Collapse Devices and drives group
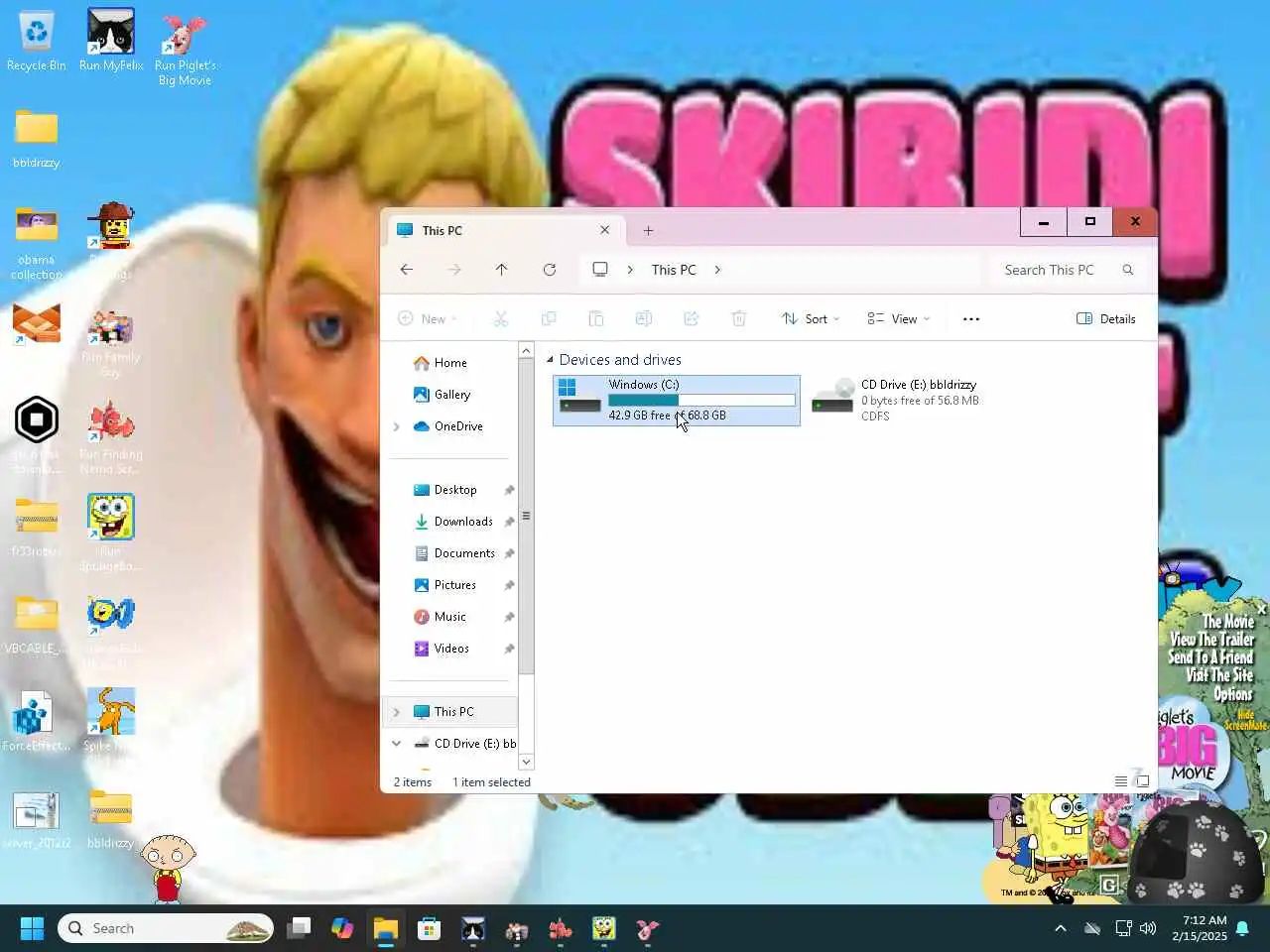The height and width of the screenshot is (952, 1270). pyautogui.click(x=551, y=360)
